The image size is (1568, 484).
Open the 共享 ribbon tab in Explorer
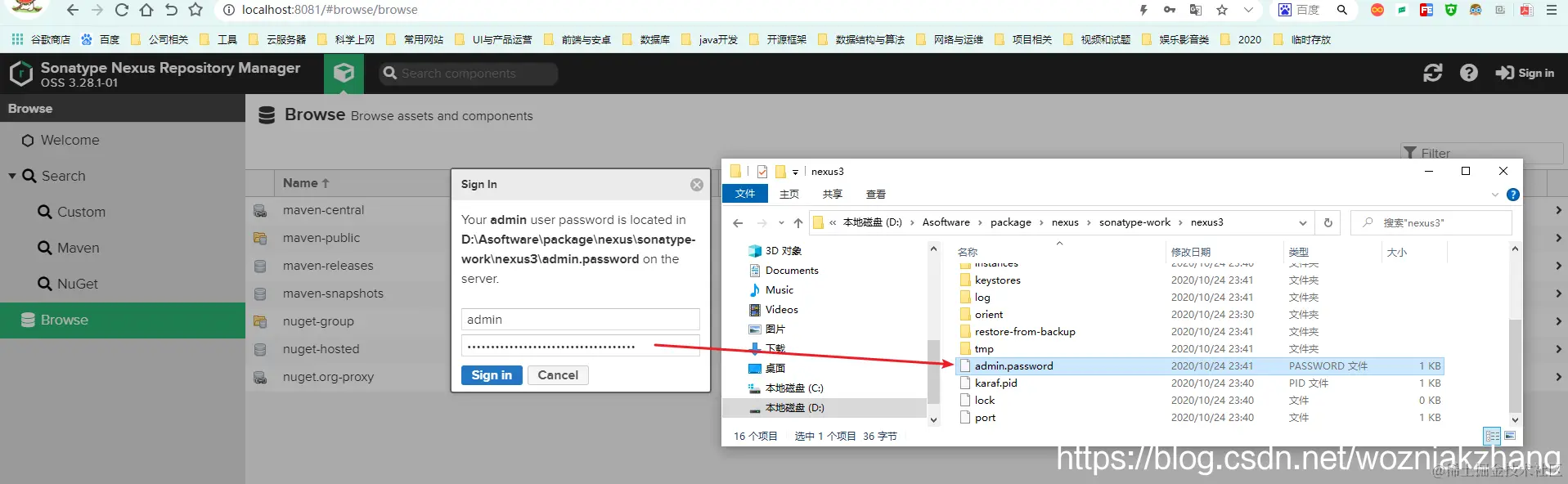point(833,194)
